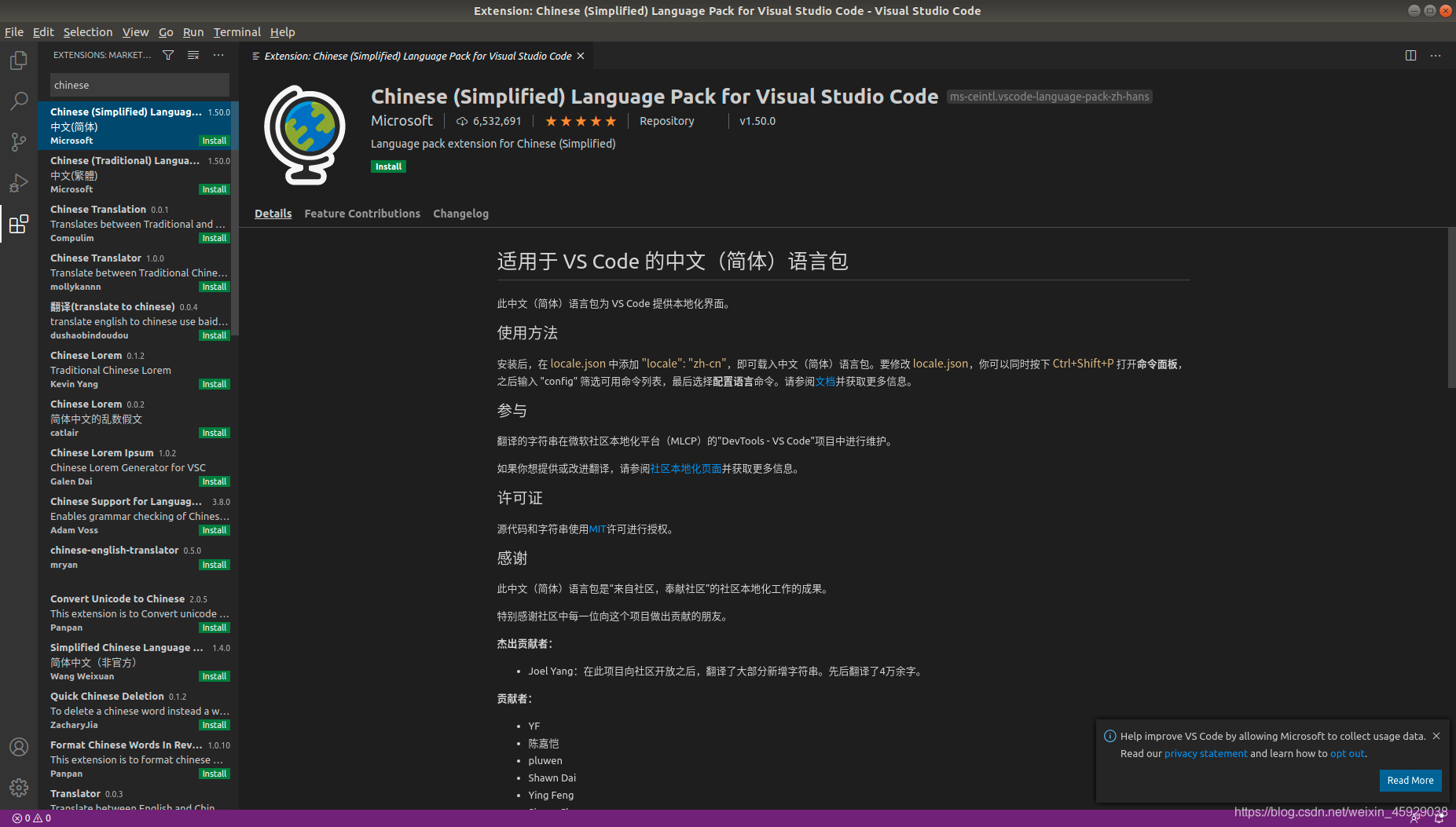This screenshot has height=827, width=1456.
Task: Click the errors and warnings status indicator
Action: click(31, 818)
